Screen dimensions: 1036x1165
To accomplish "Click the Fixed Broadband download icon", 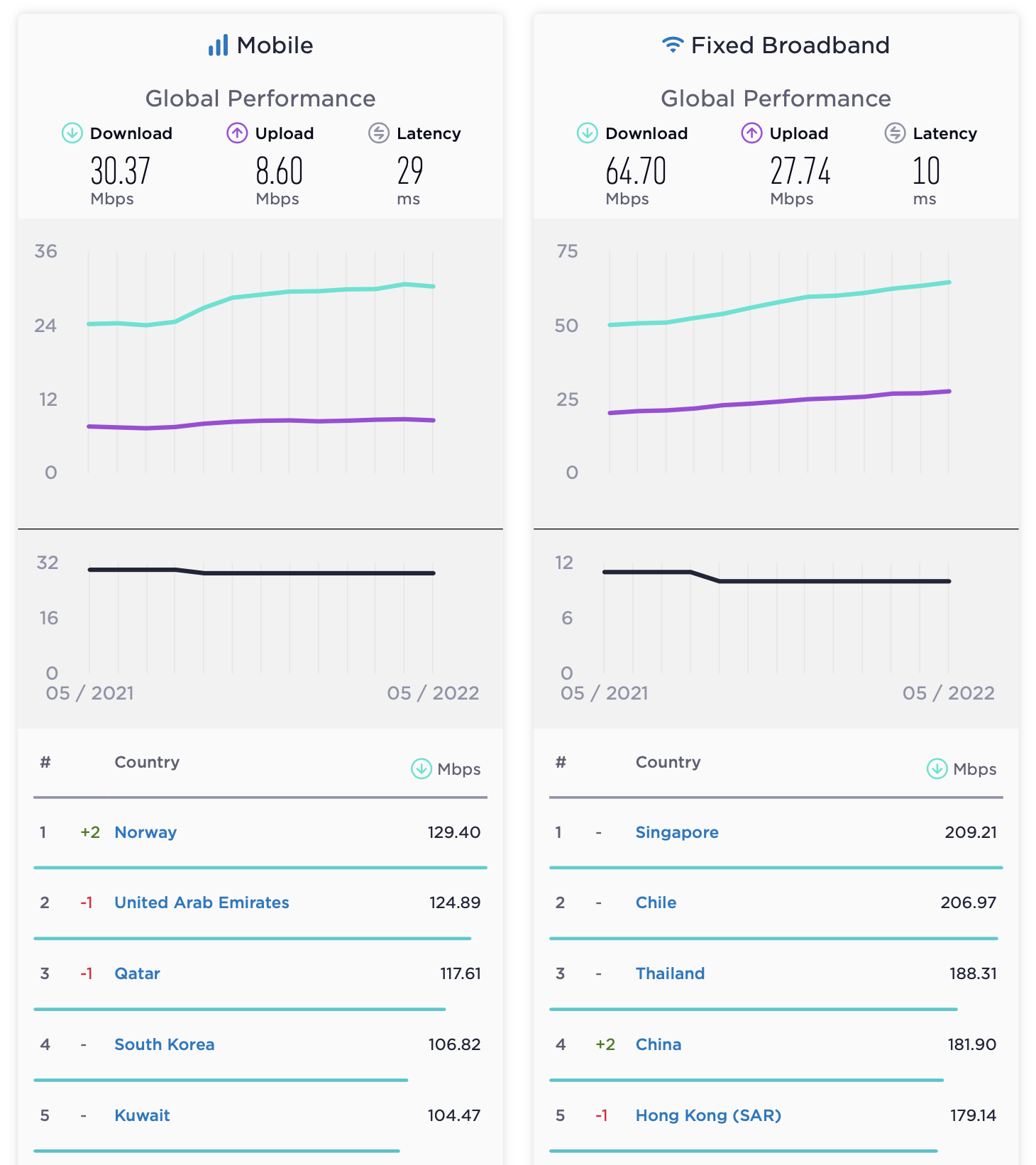I will click(x=587, y=133).
